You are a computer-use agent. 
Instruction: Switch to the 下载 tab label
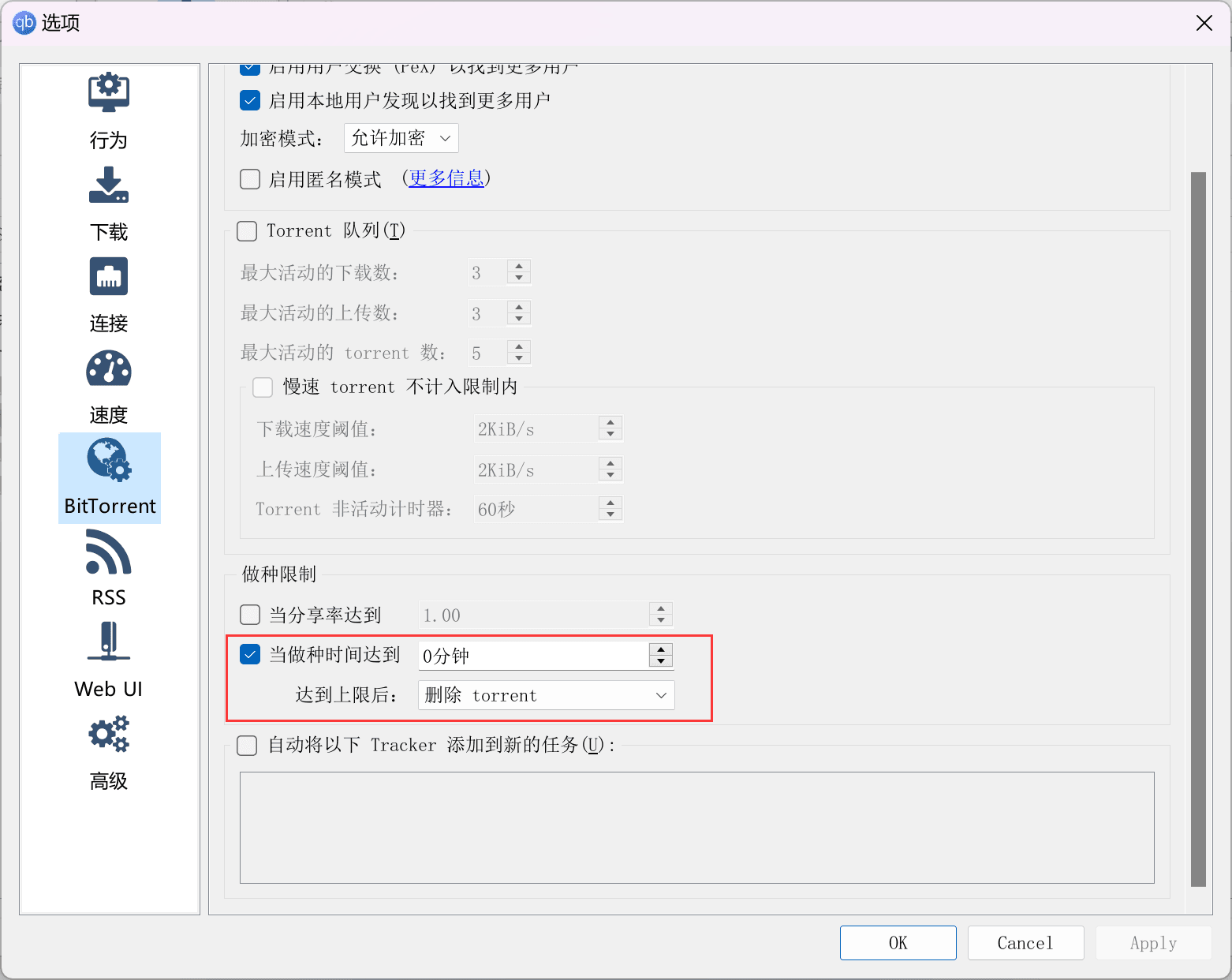tap(109, 232)
